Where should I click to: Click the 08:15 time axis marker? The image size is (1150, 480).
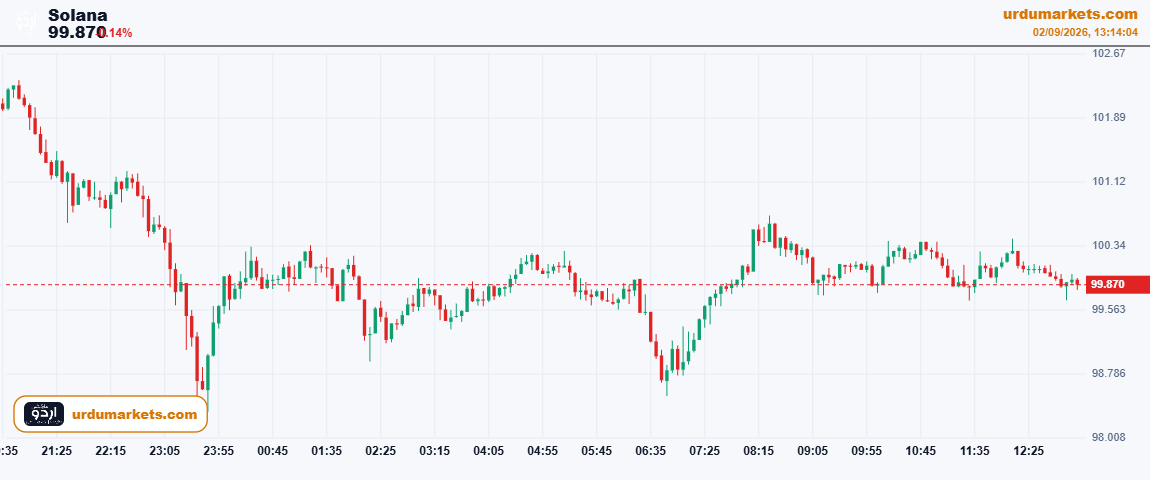(x=758, y=450)
